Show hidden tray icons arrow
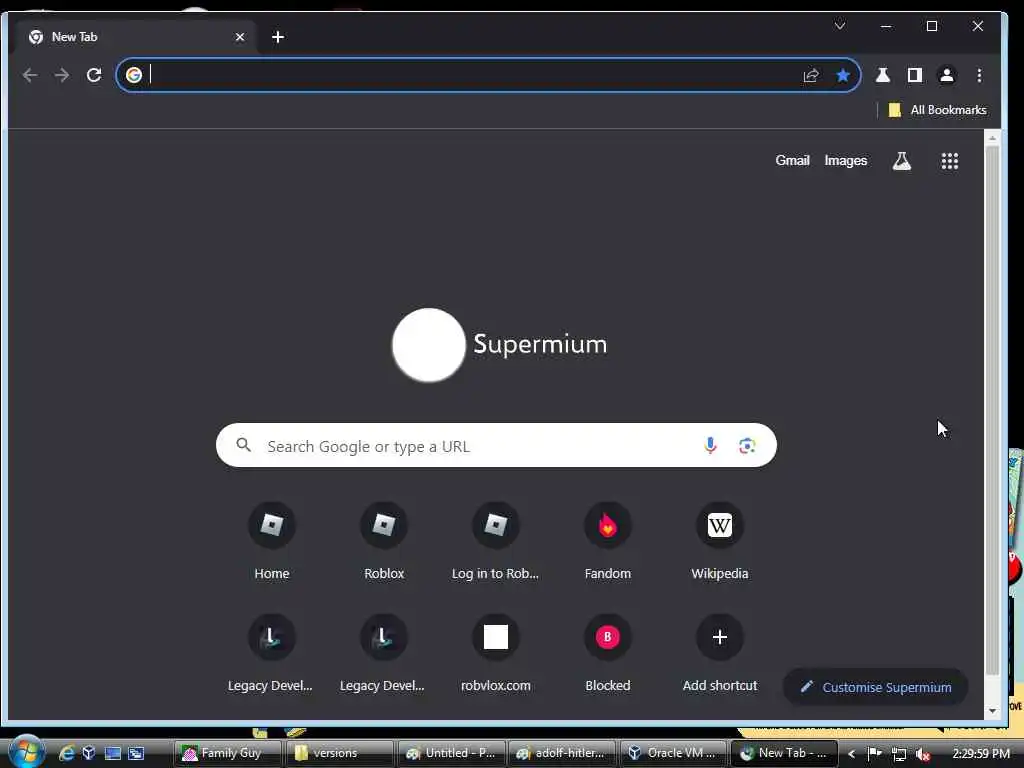The image size is (1024, 768). 852,754
